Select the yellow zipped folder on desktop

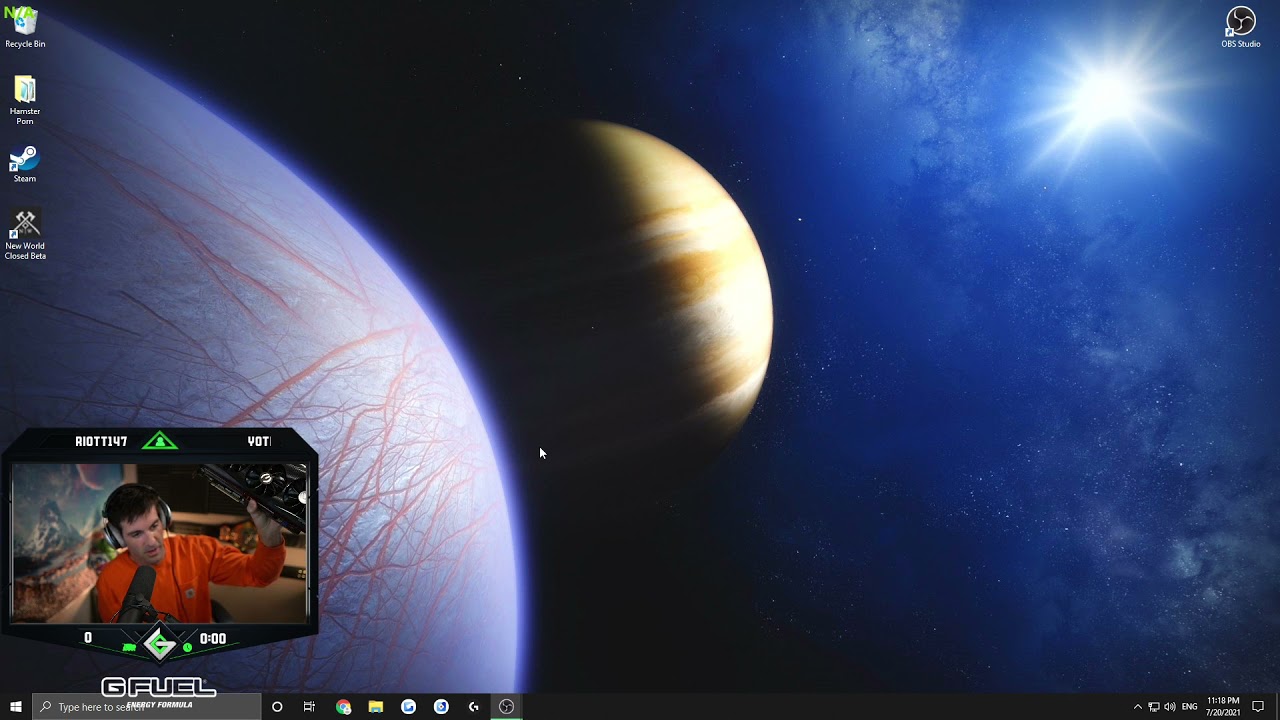pos(25,100)
